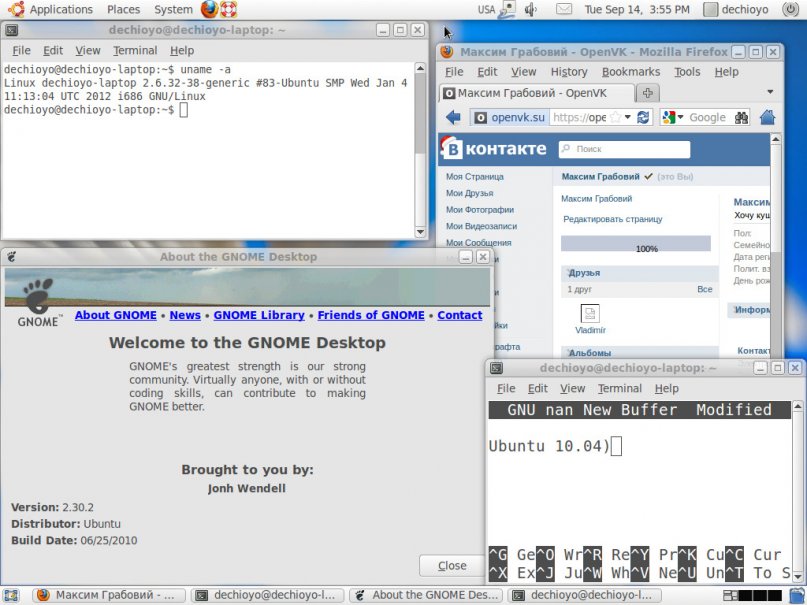Image resolution: width=807 pixels, height=605 pixels.
Task: Click Редактировать страницу link
Action: (x=613, y=219)
